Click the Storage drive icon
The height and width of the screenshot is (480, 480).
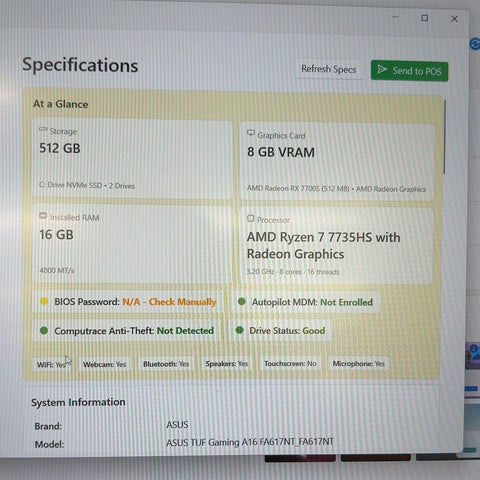pos(43,129)
